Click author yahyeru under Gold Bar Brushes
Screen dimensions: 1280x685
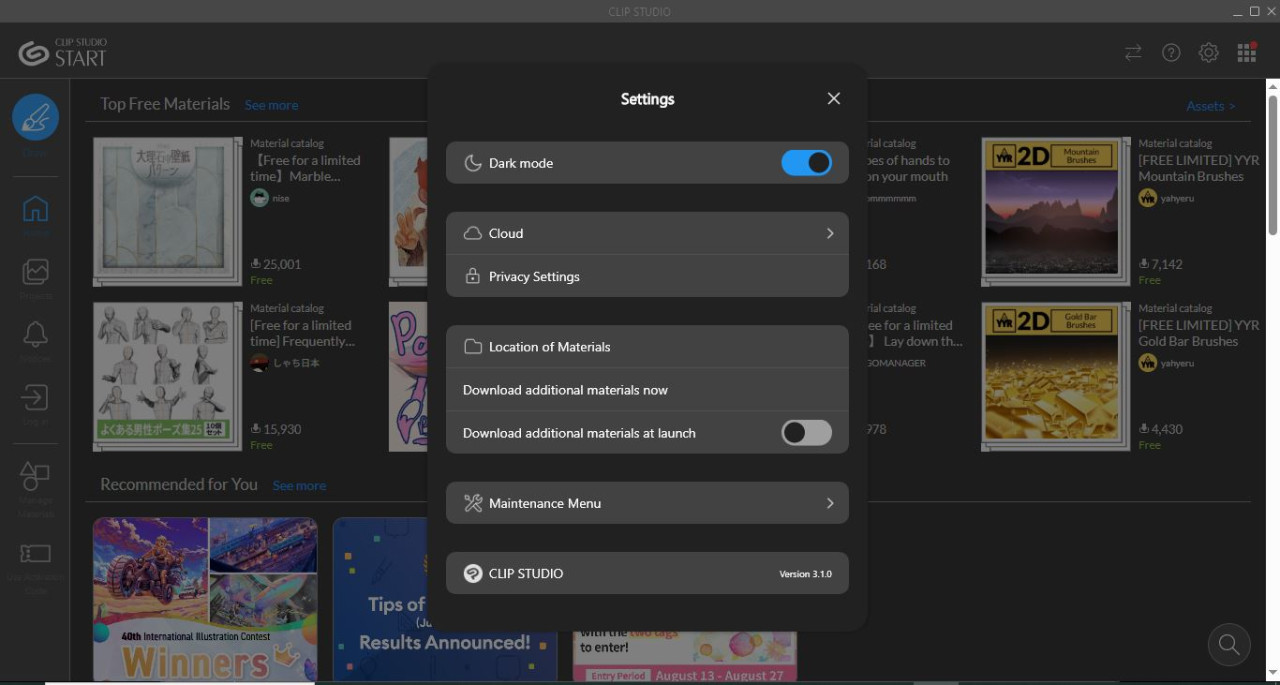pos(1177,363)
